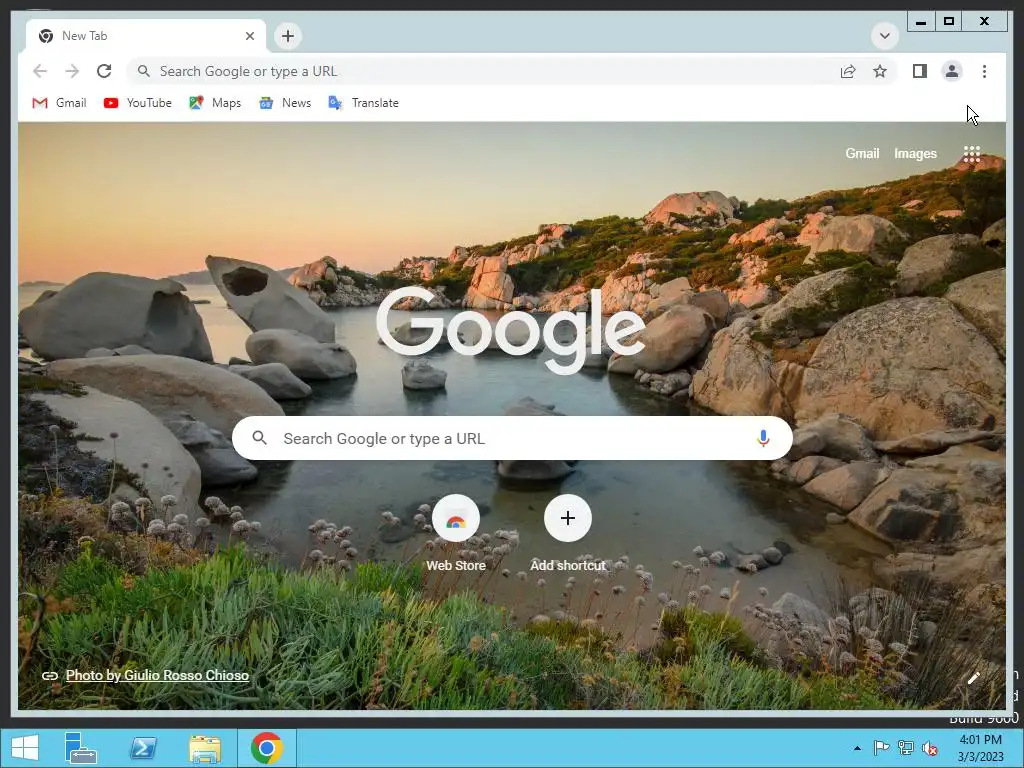Launch PowerShell from the taskbar
The width and height of the screenshot is (1024, 768).
[143, 748]
